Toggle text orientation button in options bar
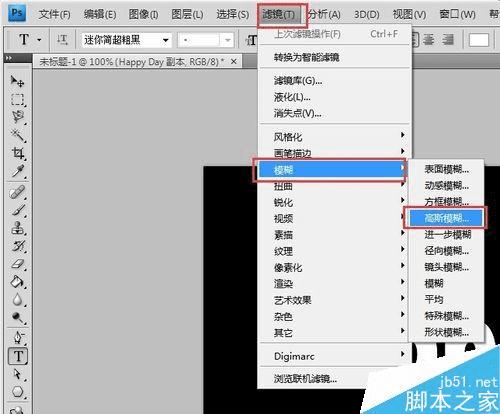 pos(62,40)
